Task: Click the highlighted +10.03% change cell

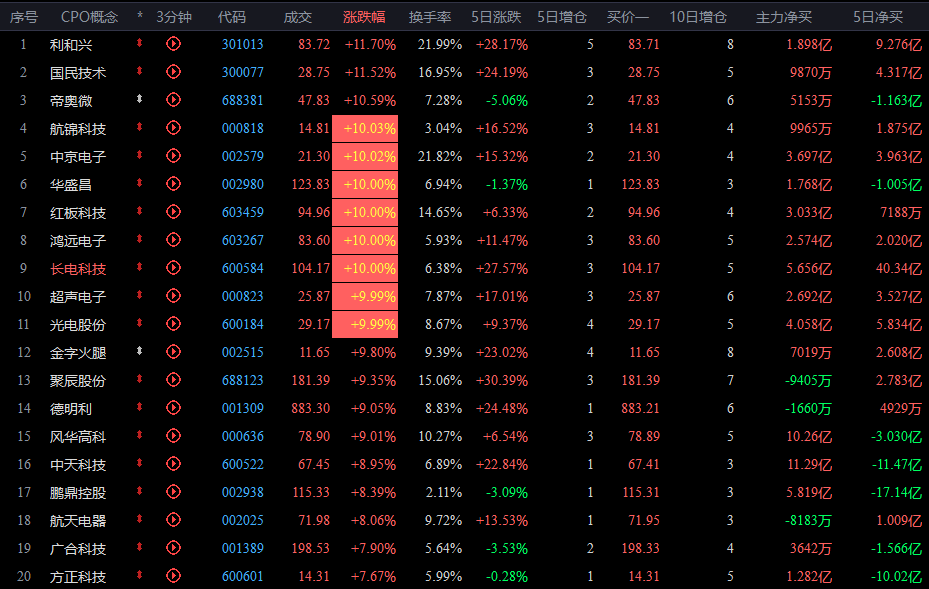Action: point(365,129)
